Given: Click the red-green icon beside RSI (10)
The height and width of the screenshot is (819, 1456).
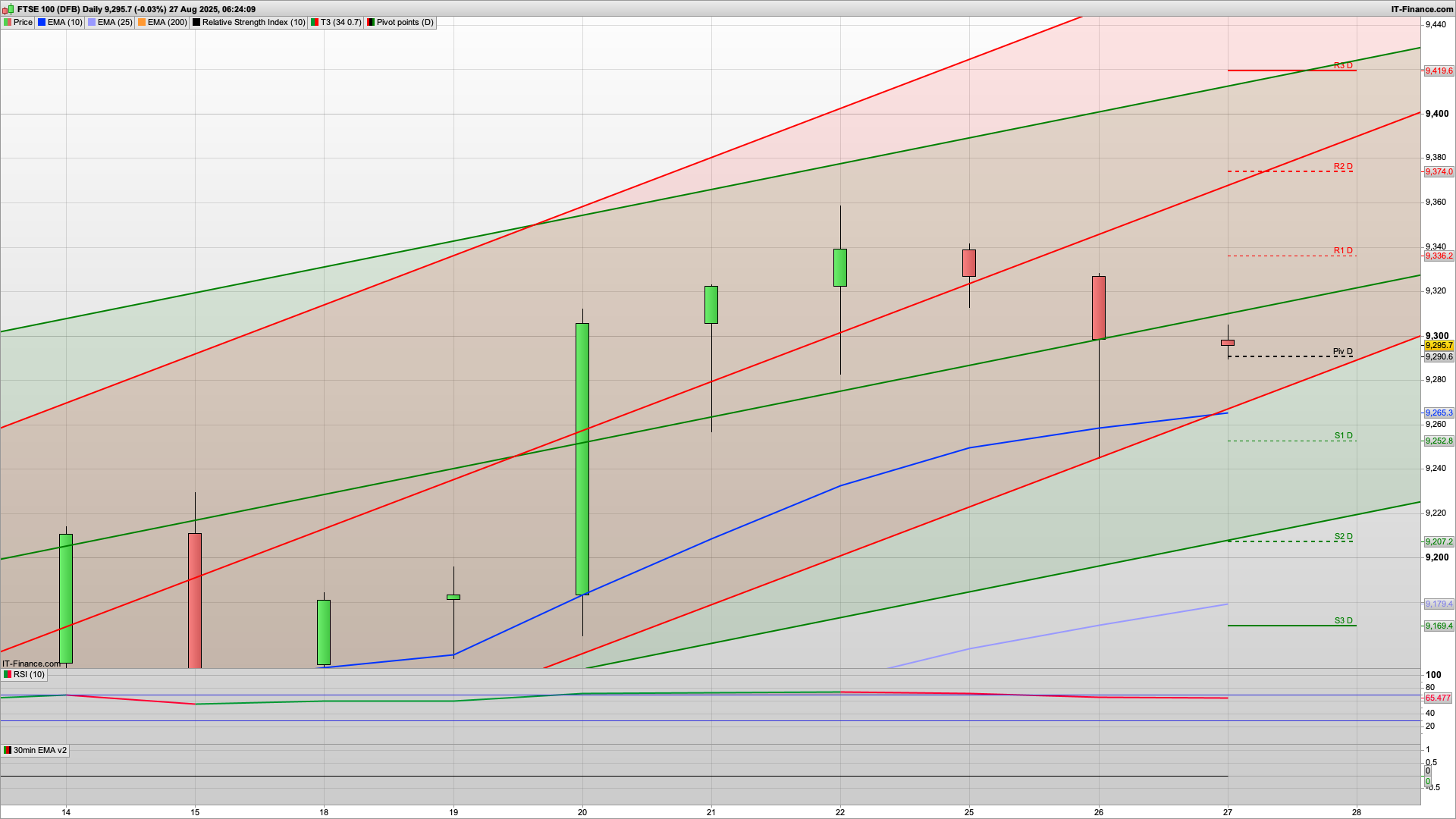Looking at the screenshot, I should [x=8, y=675].
